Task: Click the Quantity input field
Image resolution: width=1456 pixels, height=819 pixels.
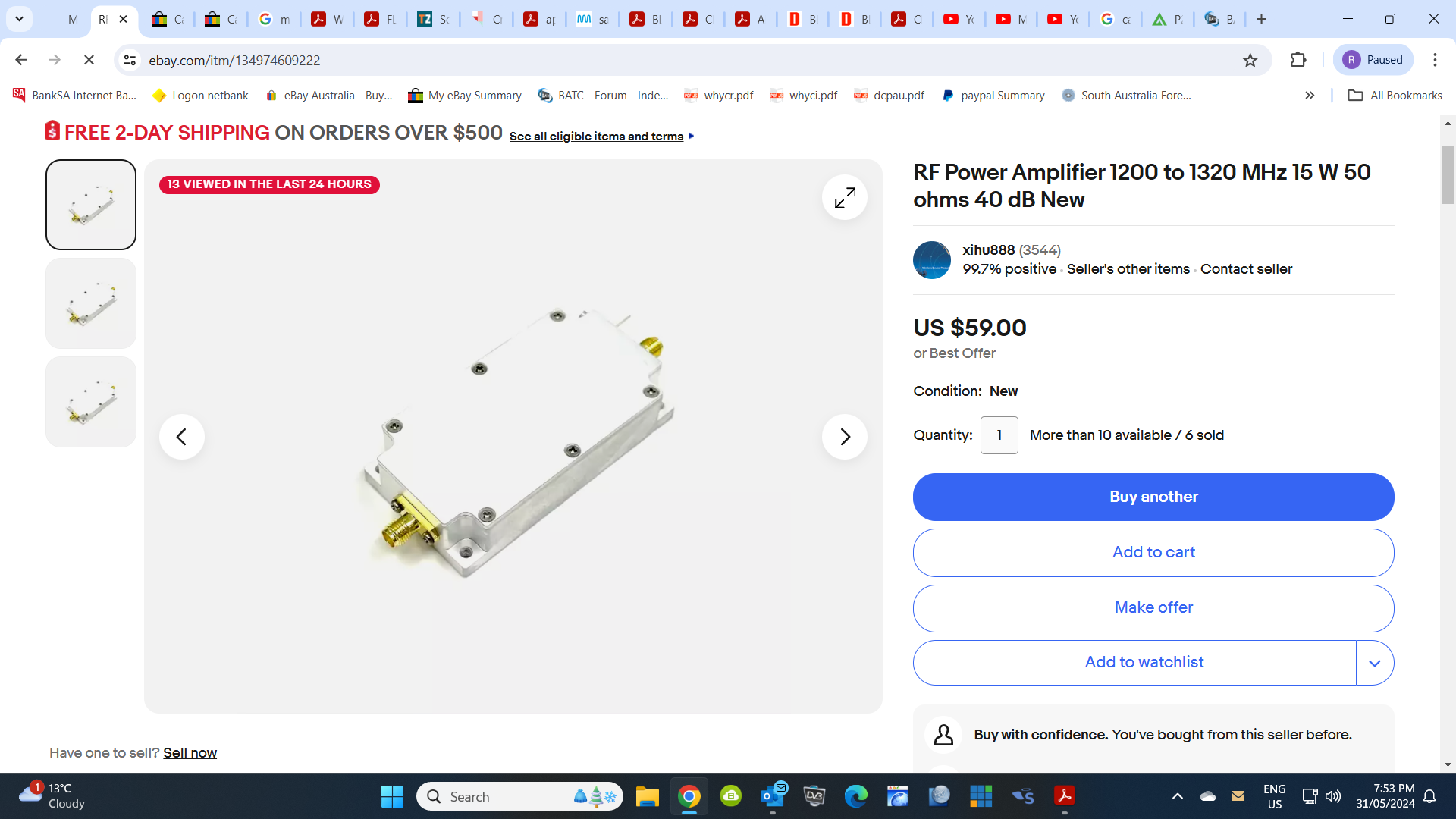Action: pos(999,435)
